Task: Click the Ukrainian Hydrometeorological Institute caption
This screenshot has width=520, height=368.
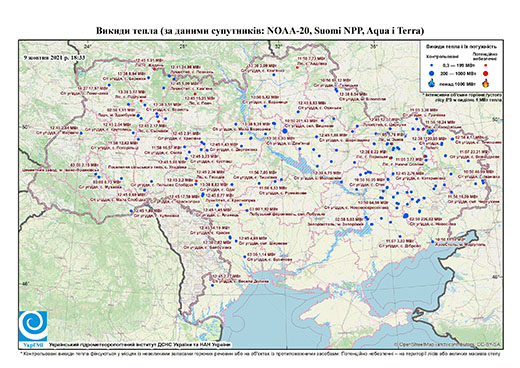Action: pyautogui.click(x=140, y=345)
